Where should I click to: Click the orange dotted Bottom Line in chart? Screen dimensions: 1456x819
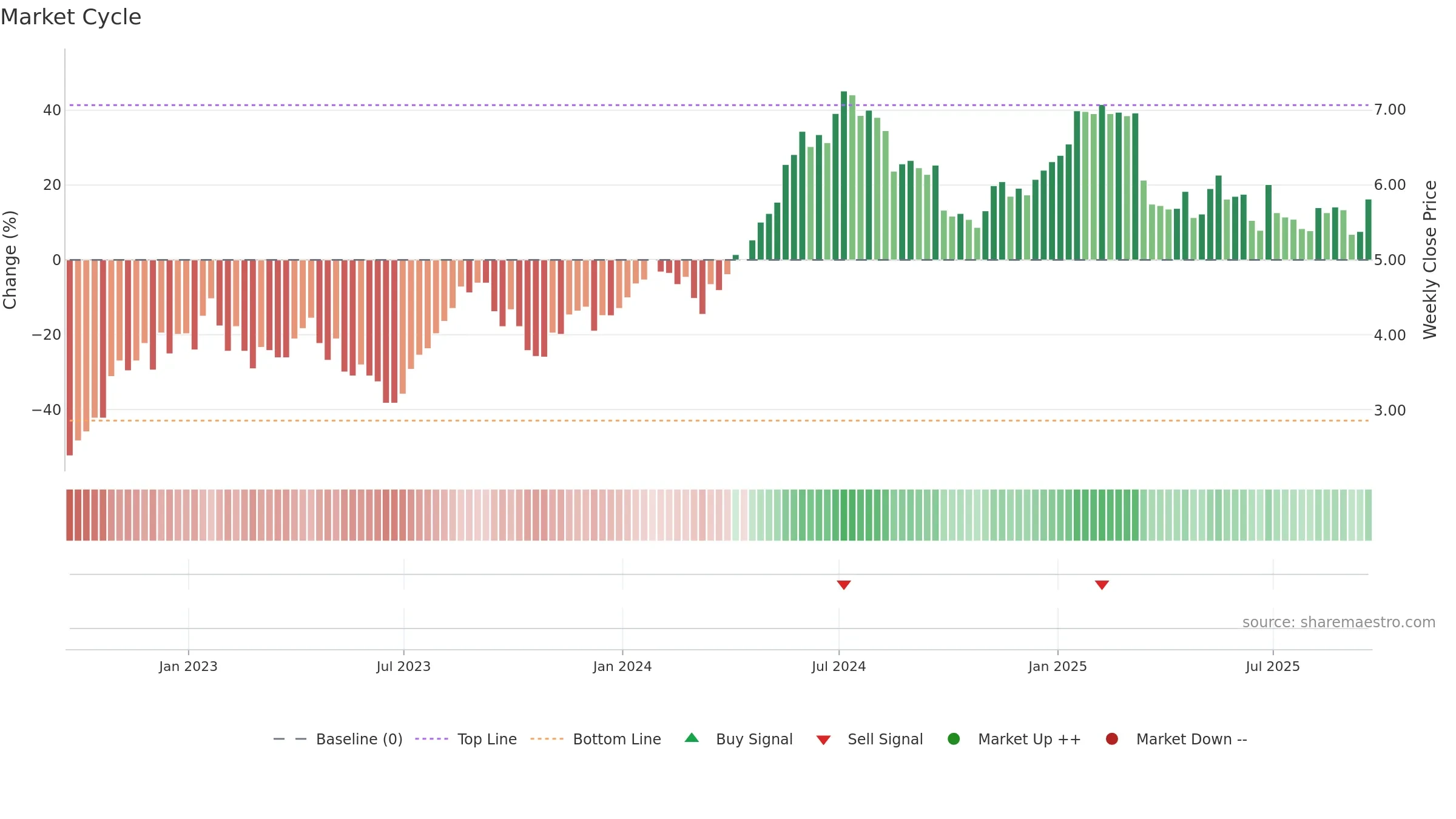pyautogui.click(x=719, y=420)
